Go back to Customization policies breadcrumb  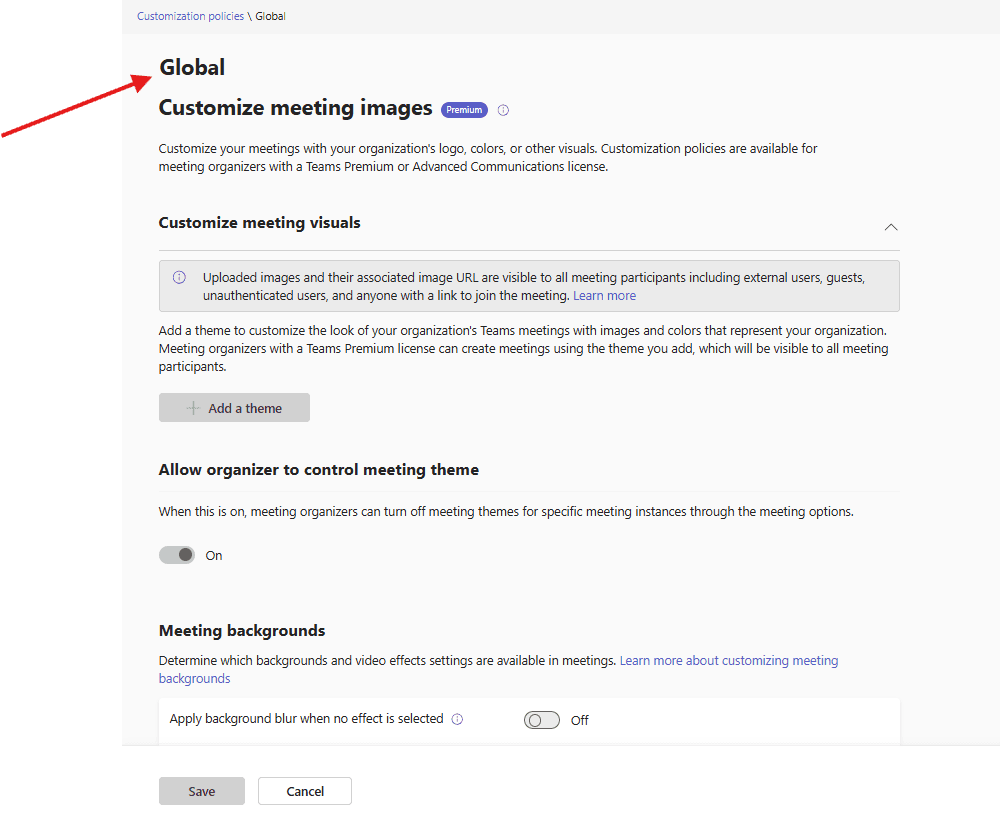tap(190, 16)
